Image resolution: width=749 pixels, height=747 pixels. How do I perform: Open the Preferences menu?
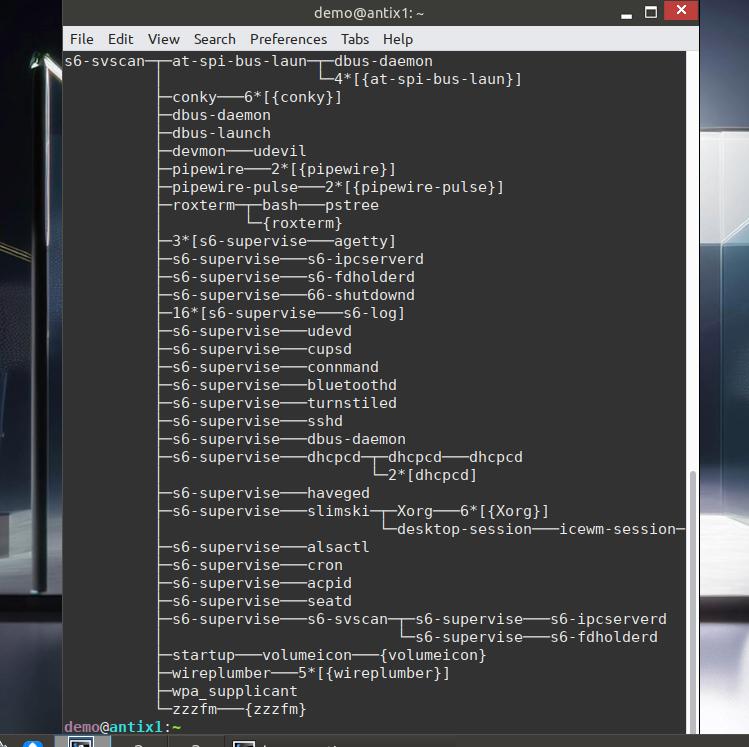point(288,39)
